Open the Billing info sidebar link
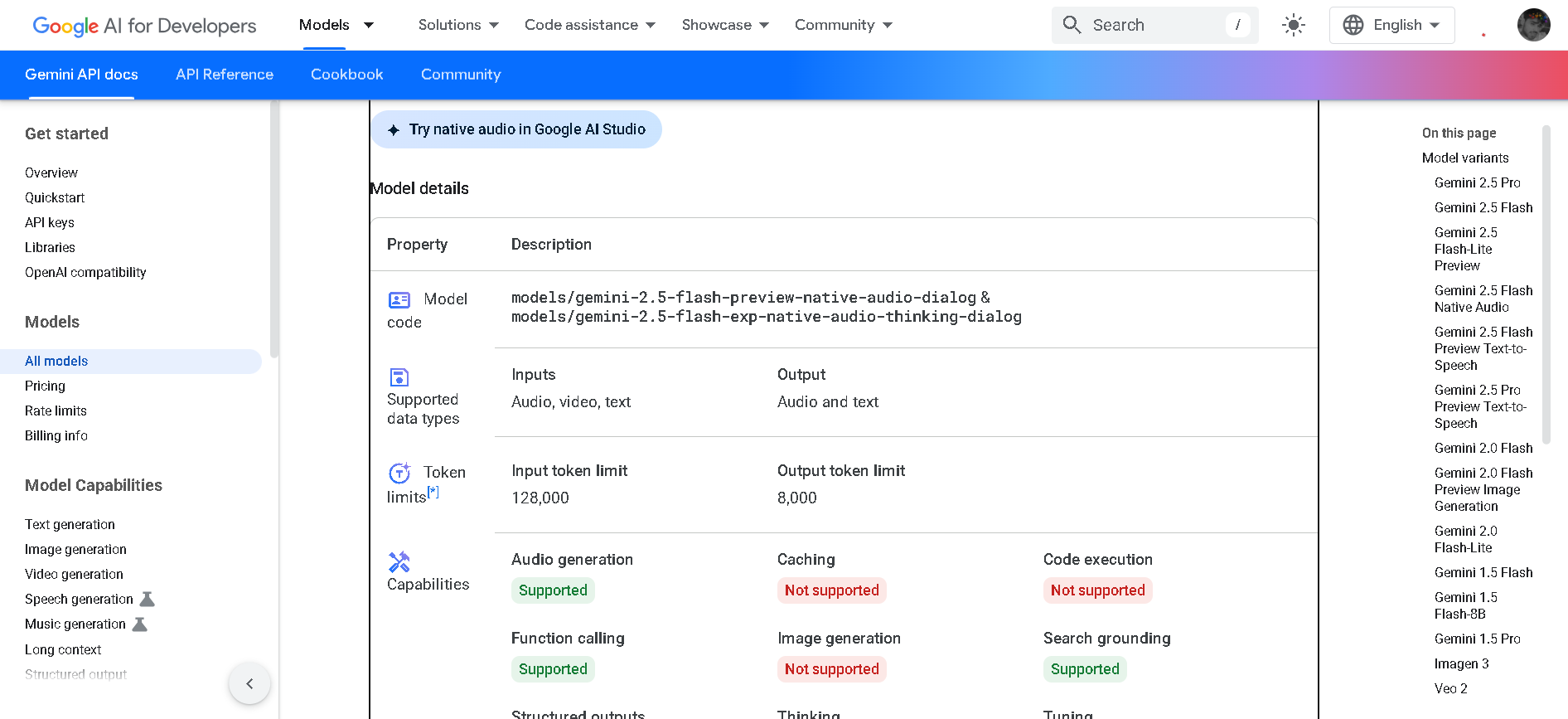The height and width of the screenshot is (719, 1568). 56,435
